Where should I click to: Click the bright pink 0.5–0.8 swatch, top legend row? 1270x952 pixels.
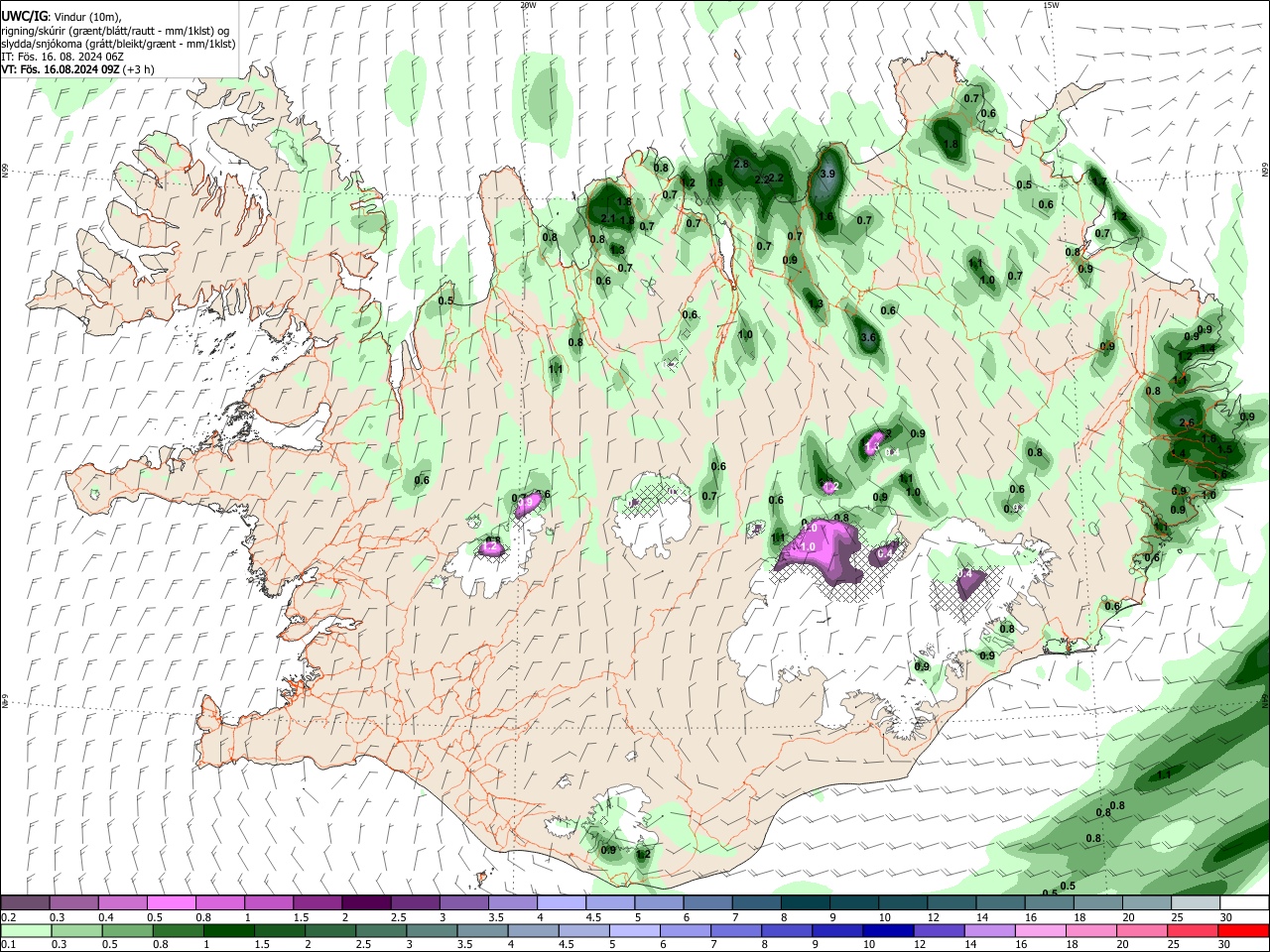(171, 902)
